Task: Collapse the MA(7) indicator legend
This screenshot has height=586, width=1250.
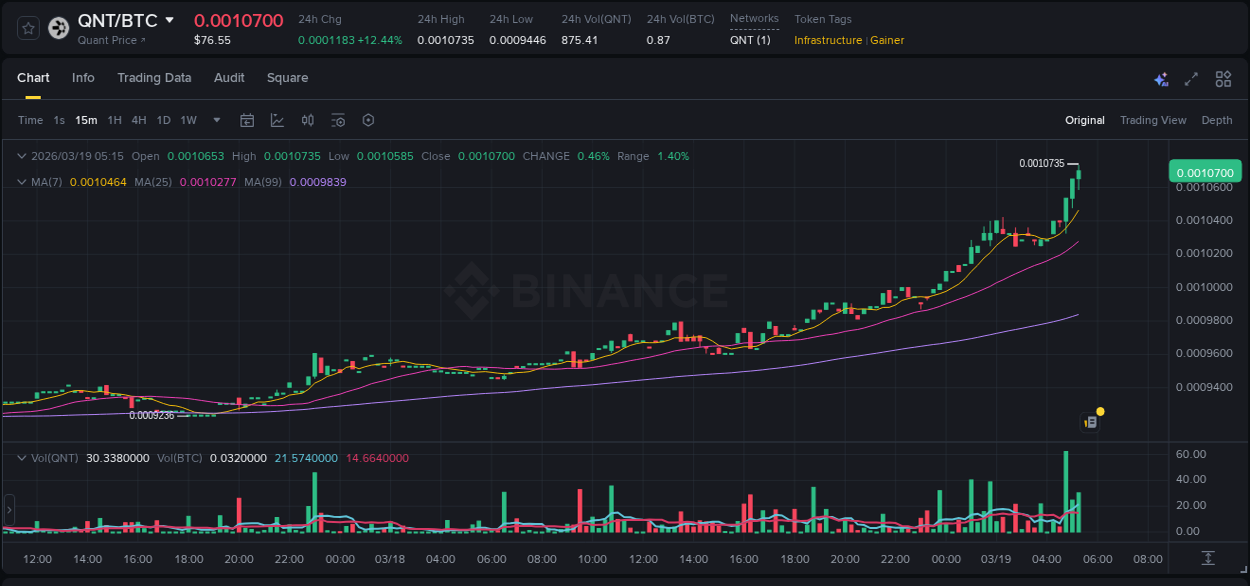Action: [x=22, y=182]
